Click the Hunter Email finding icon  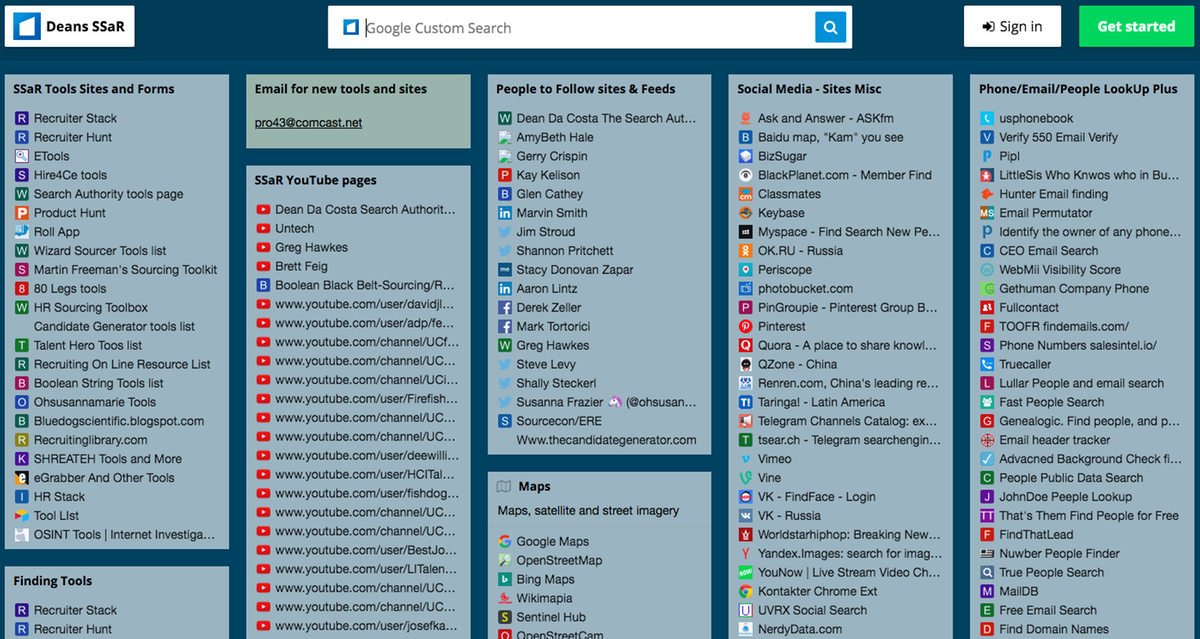point(988,194)
